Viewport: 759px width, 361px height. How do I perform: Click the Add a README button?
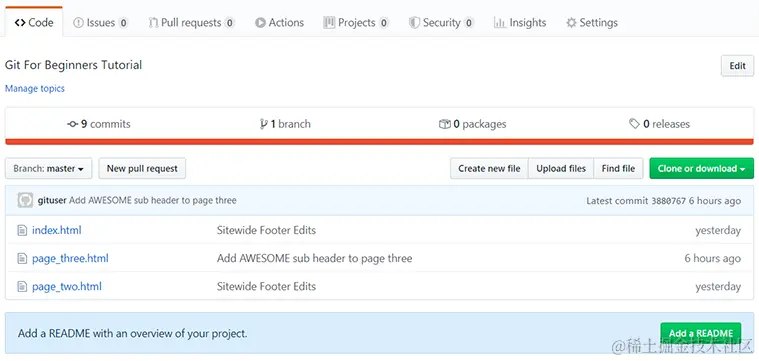tap(700, 333)
